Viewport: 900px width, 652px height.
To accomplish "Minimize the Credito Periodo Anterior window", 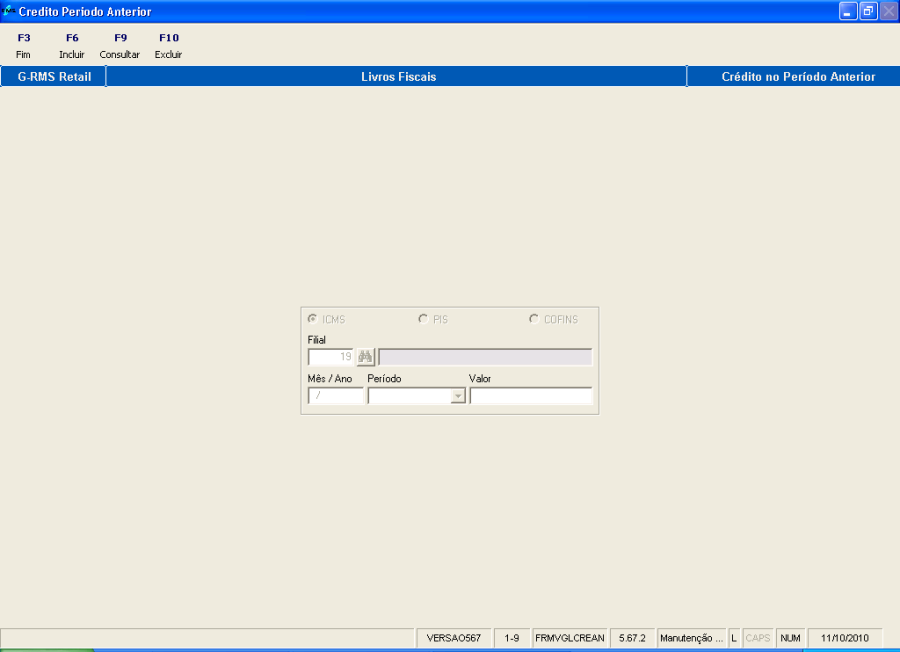I will 848,11.
